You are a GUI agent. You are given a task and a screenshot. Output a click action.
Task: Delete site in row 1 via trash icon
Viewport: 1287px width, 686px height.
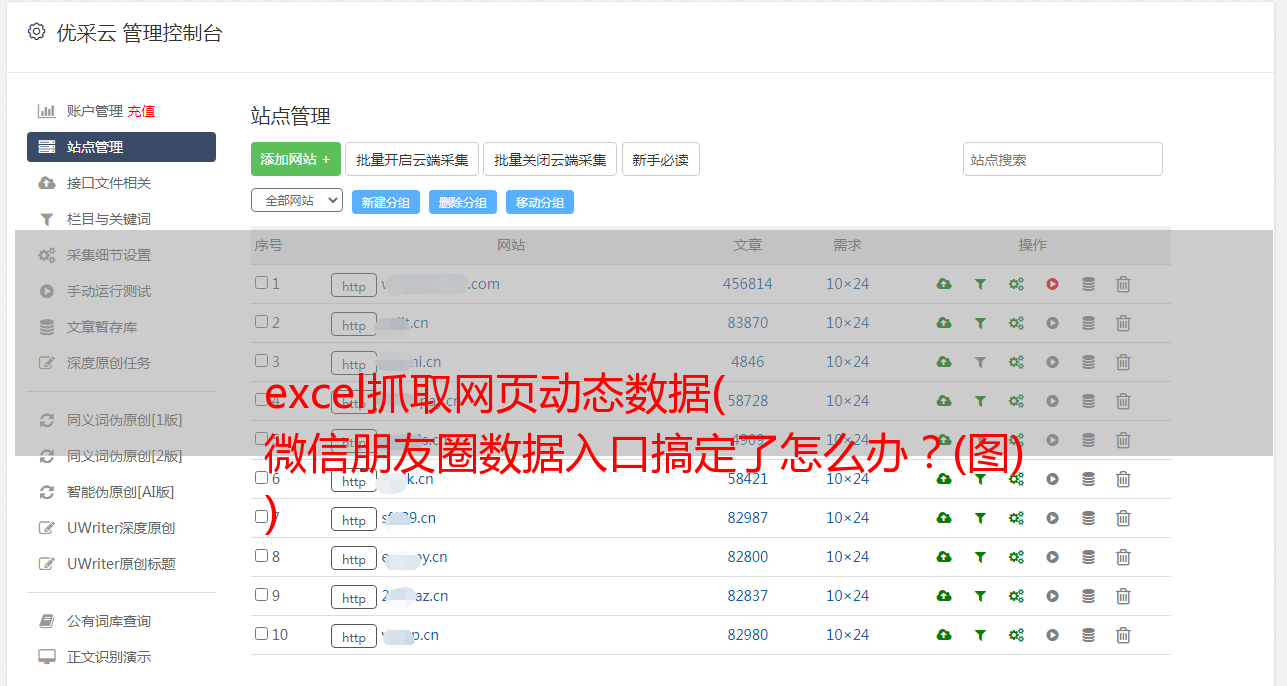1123,284
